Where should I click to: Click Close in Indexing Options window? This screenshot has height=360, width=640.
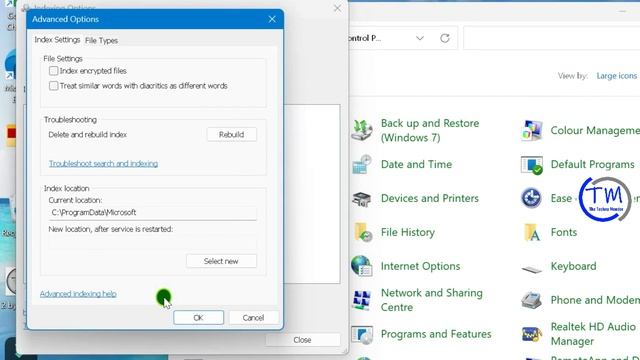click(302, 340)
